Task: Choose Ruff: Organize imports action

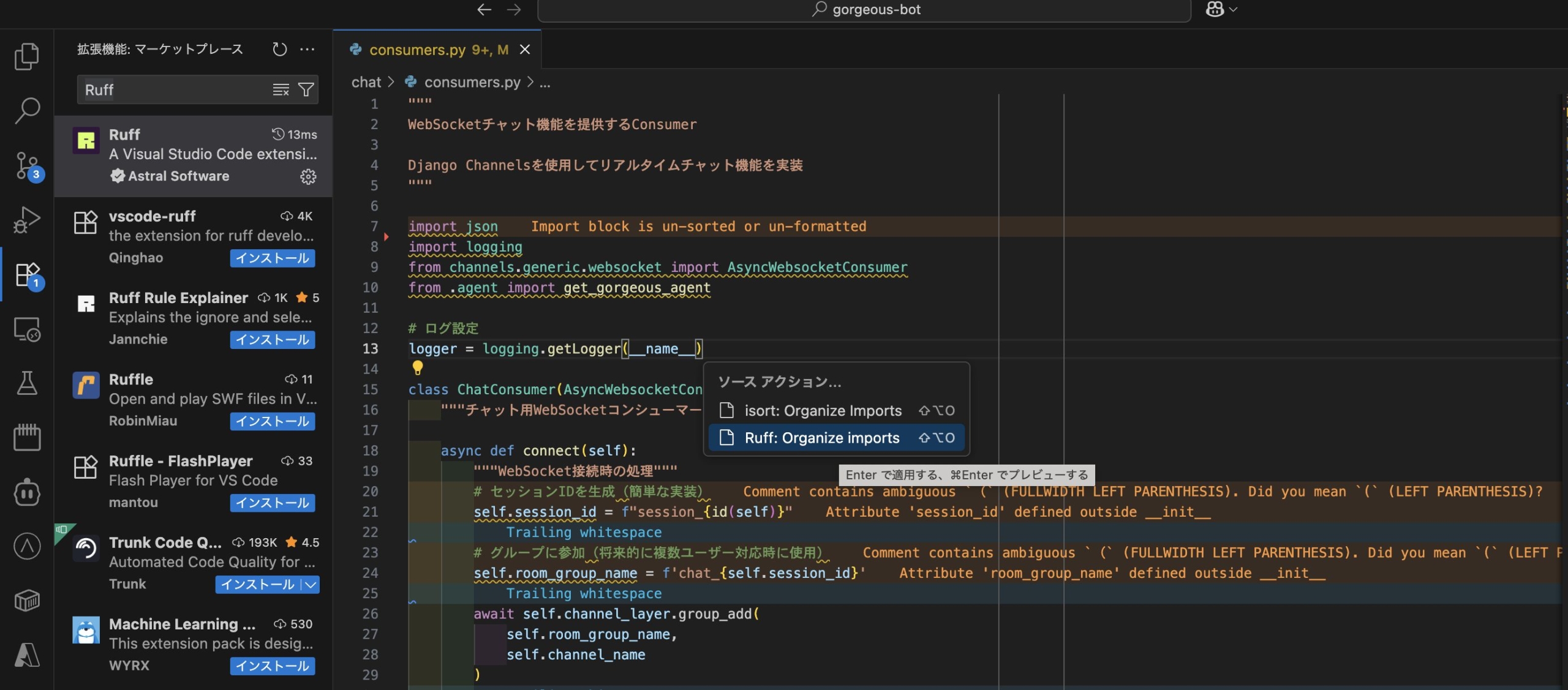Action: [837, 438]
